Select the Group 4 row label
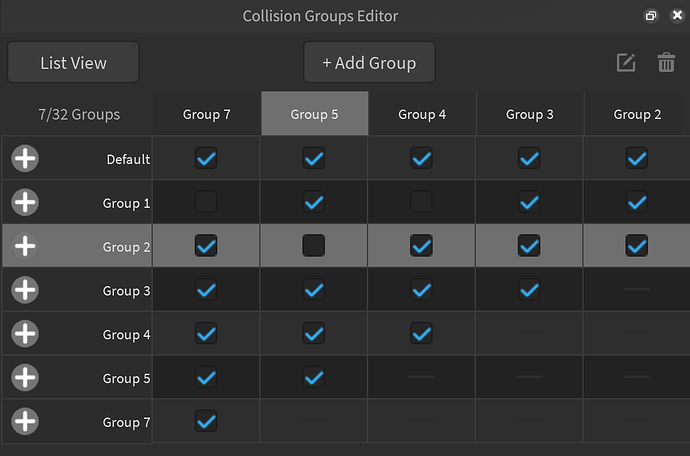690x456 pixels. [126, 334]
